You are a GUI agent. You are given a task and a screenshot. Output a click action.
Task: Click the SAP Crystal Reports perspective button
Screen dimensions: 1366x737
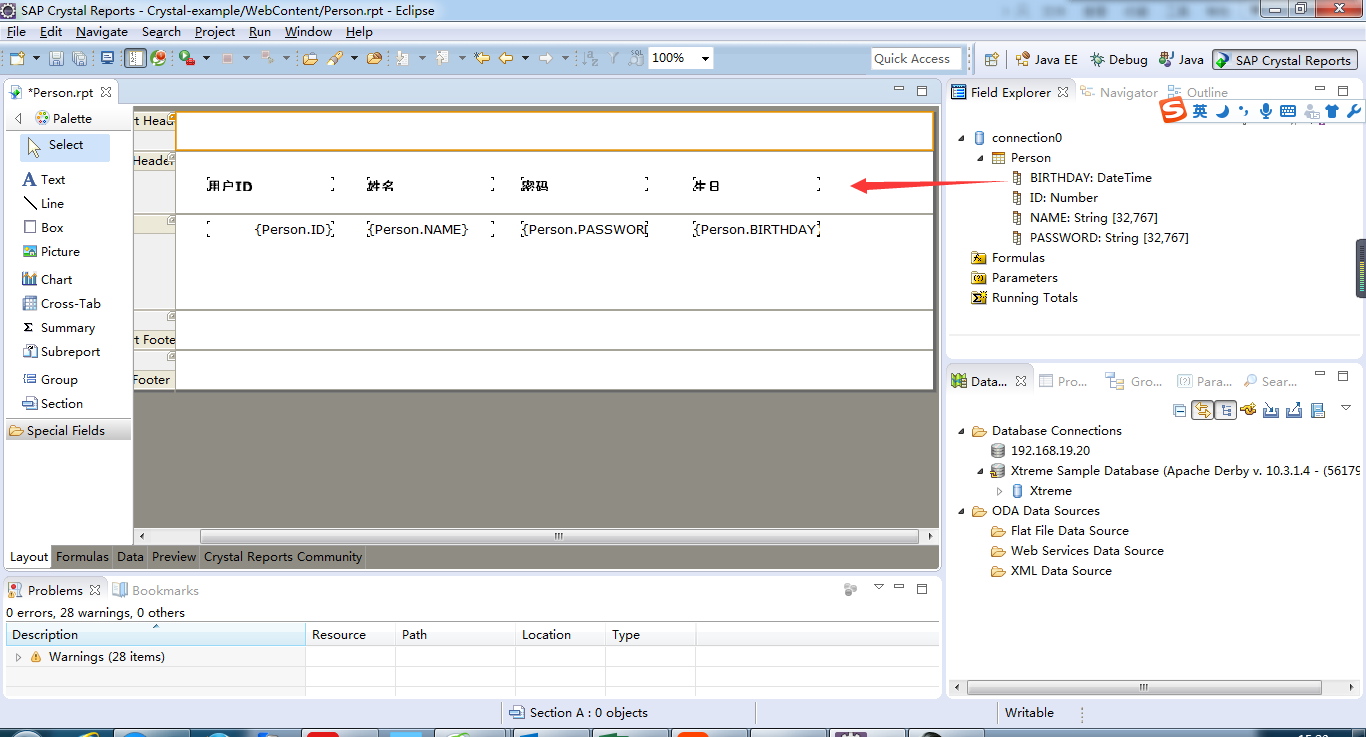(x=1284, y=59)
